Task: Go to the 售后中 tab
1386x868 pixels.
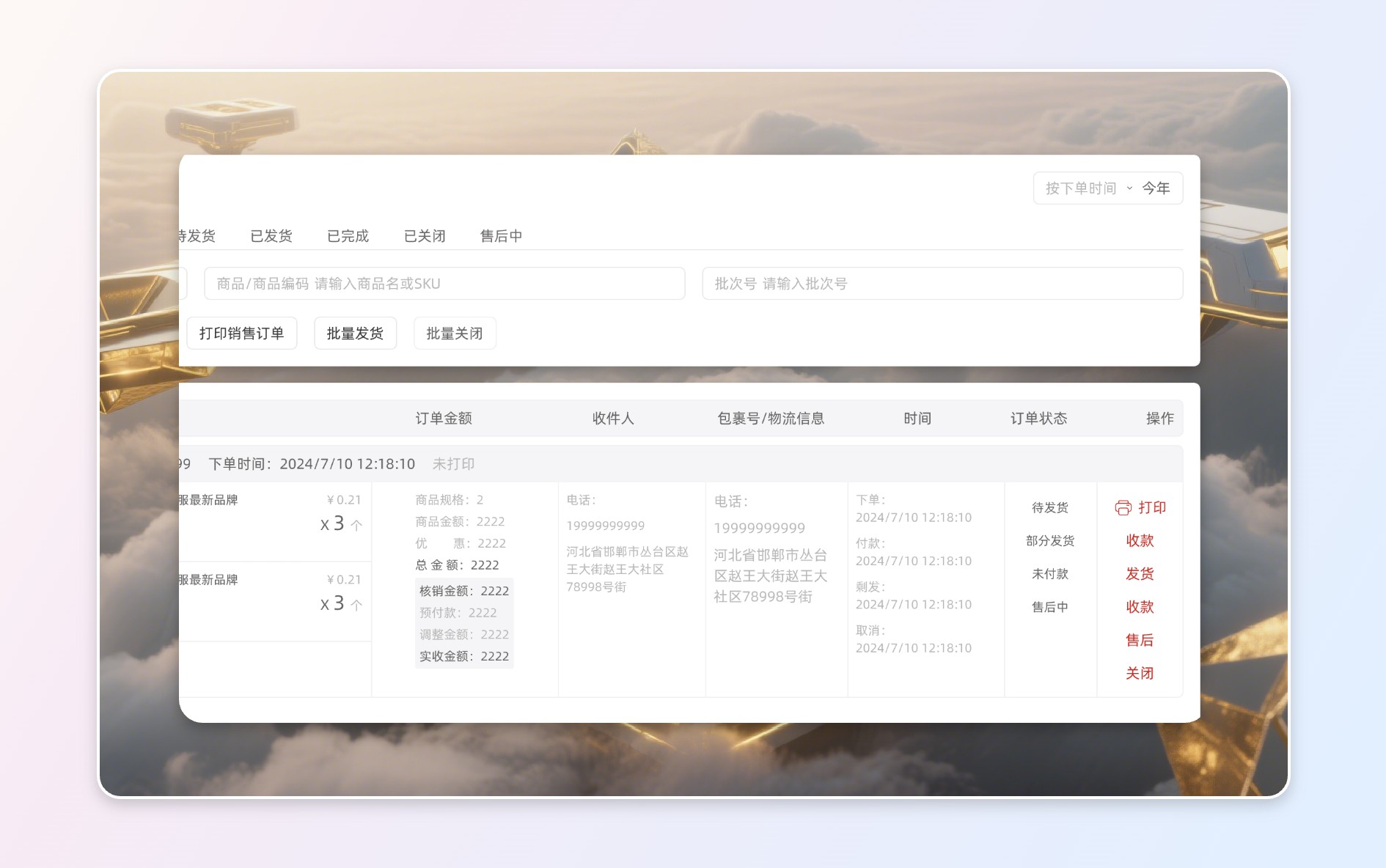Action: click(x=501, y=236)
